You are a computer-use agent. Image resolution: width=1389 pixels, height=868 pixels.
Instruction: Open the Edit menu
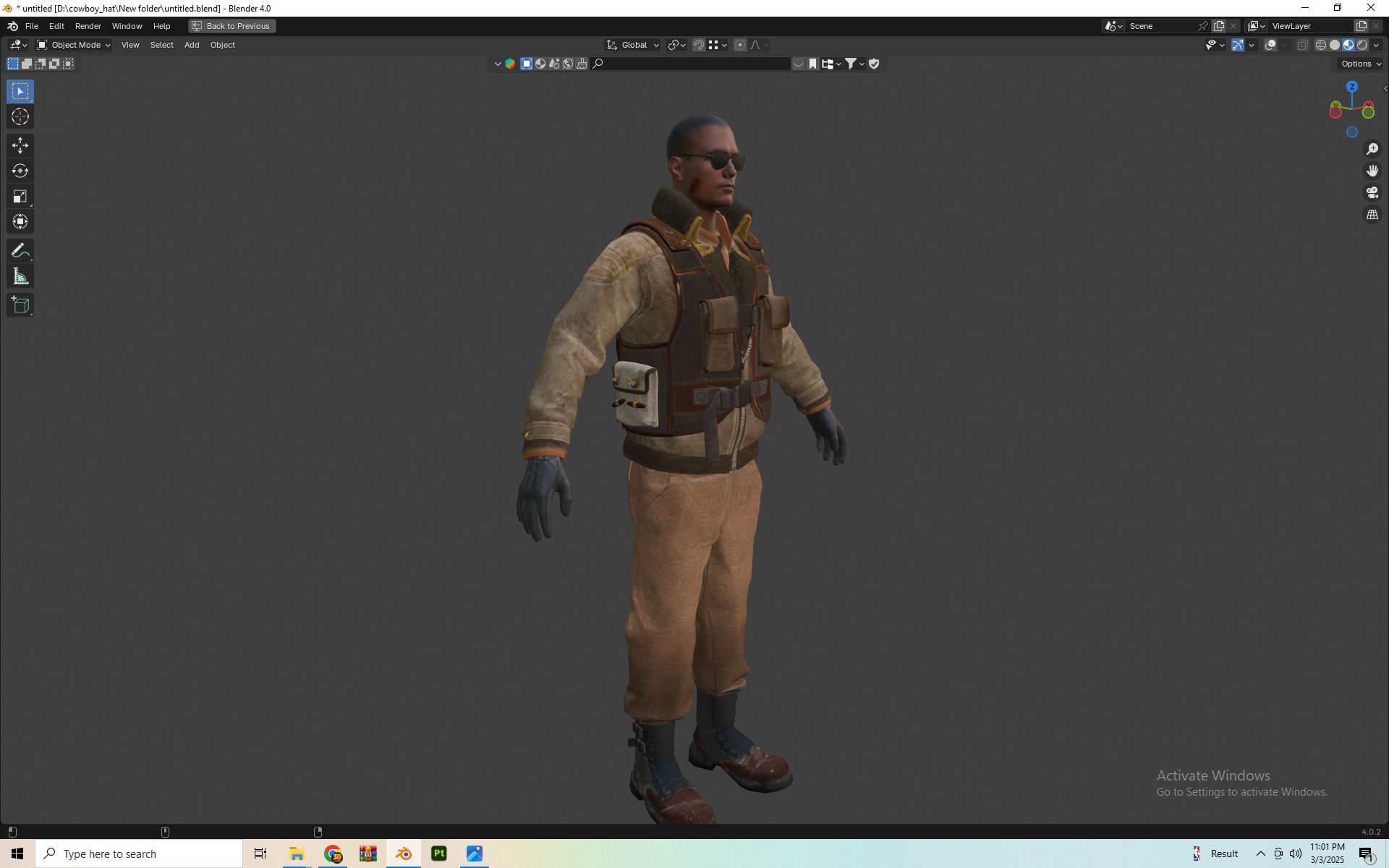[56, 26]
